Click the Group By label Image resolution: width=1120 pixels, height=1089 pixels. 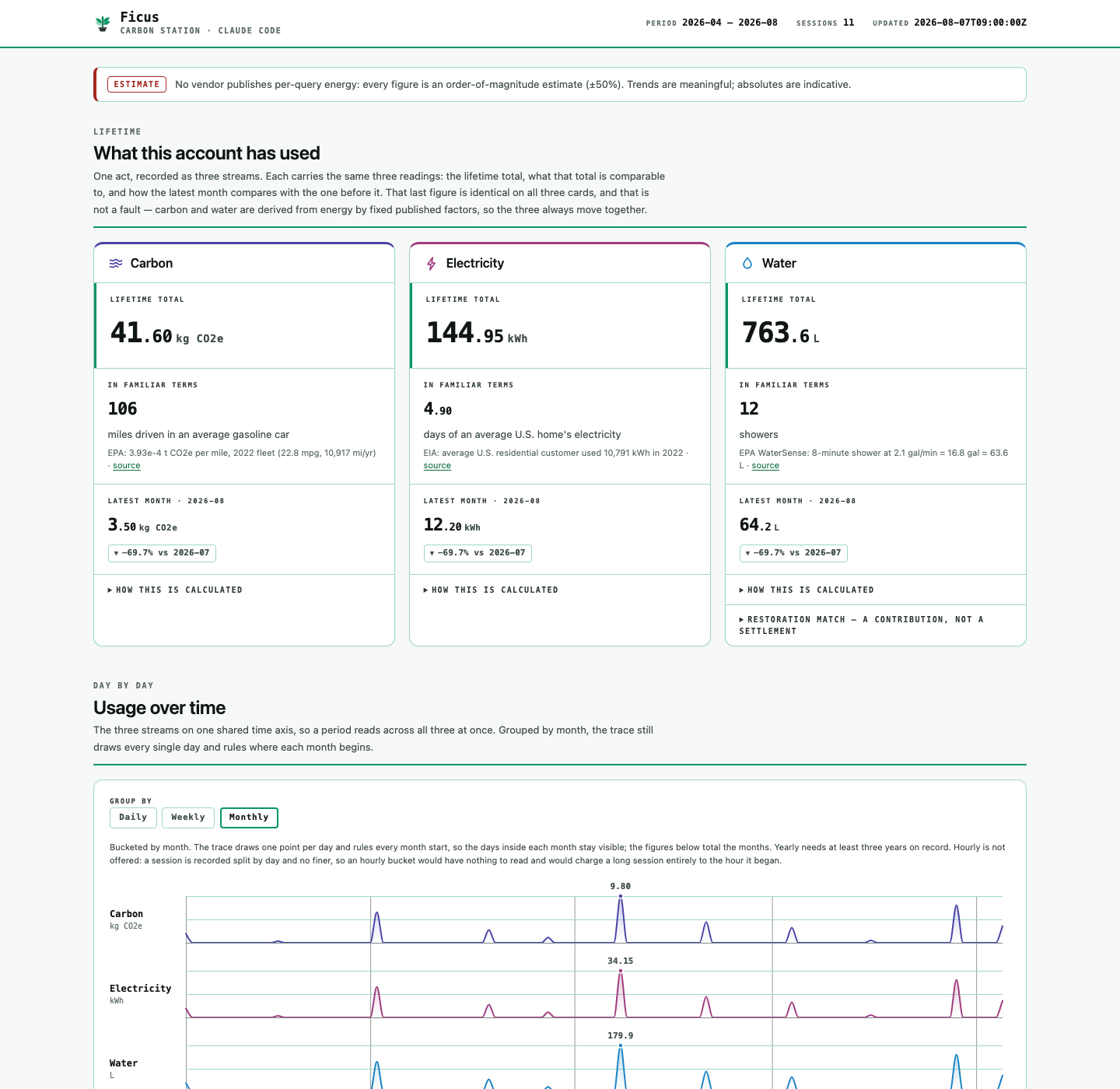pos(131,801)
